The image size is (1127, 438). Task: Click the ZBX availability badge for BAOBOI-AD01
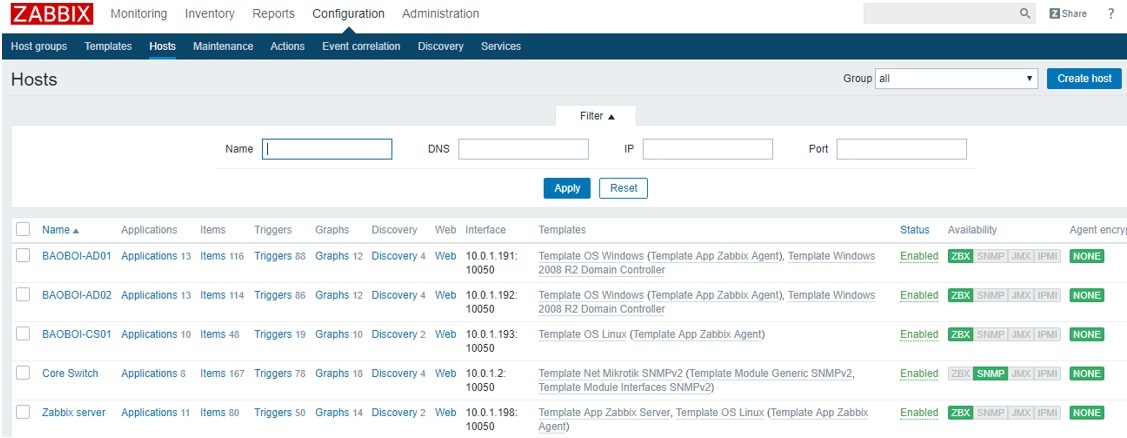click(x=960, y=256)
